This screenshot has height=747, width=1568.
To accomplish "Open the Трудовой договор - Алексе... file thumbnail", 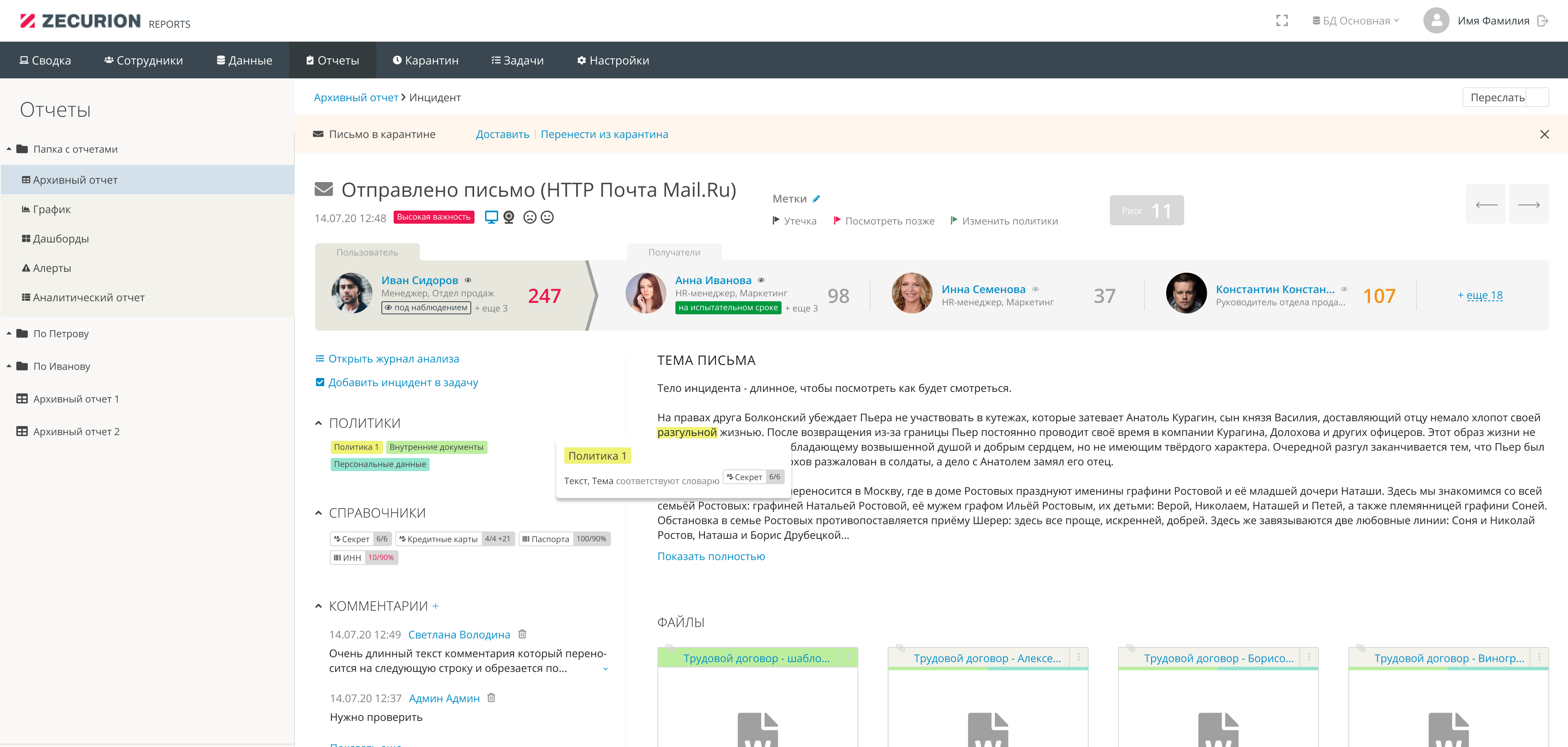I will coord(987,658).
